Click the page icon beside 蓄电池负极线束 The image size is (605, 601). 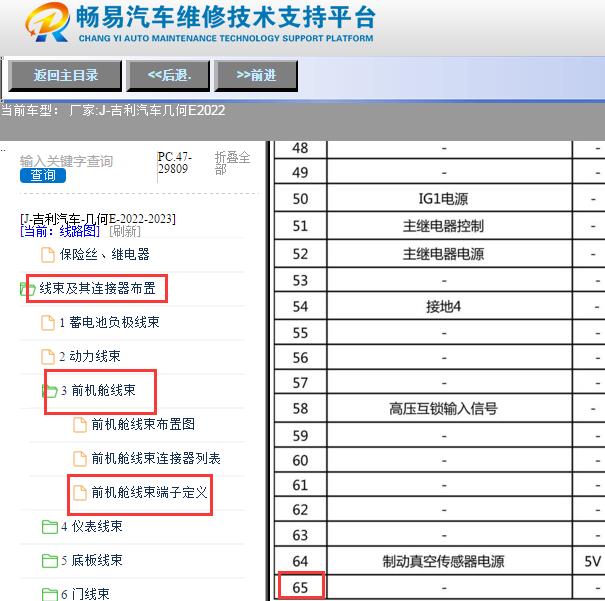[48, 322]
